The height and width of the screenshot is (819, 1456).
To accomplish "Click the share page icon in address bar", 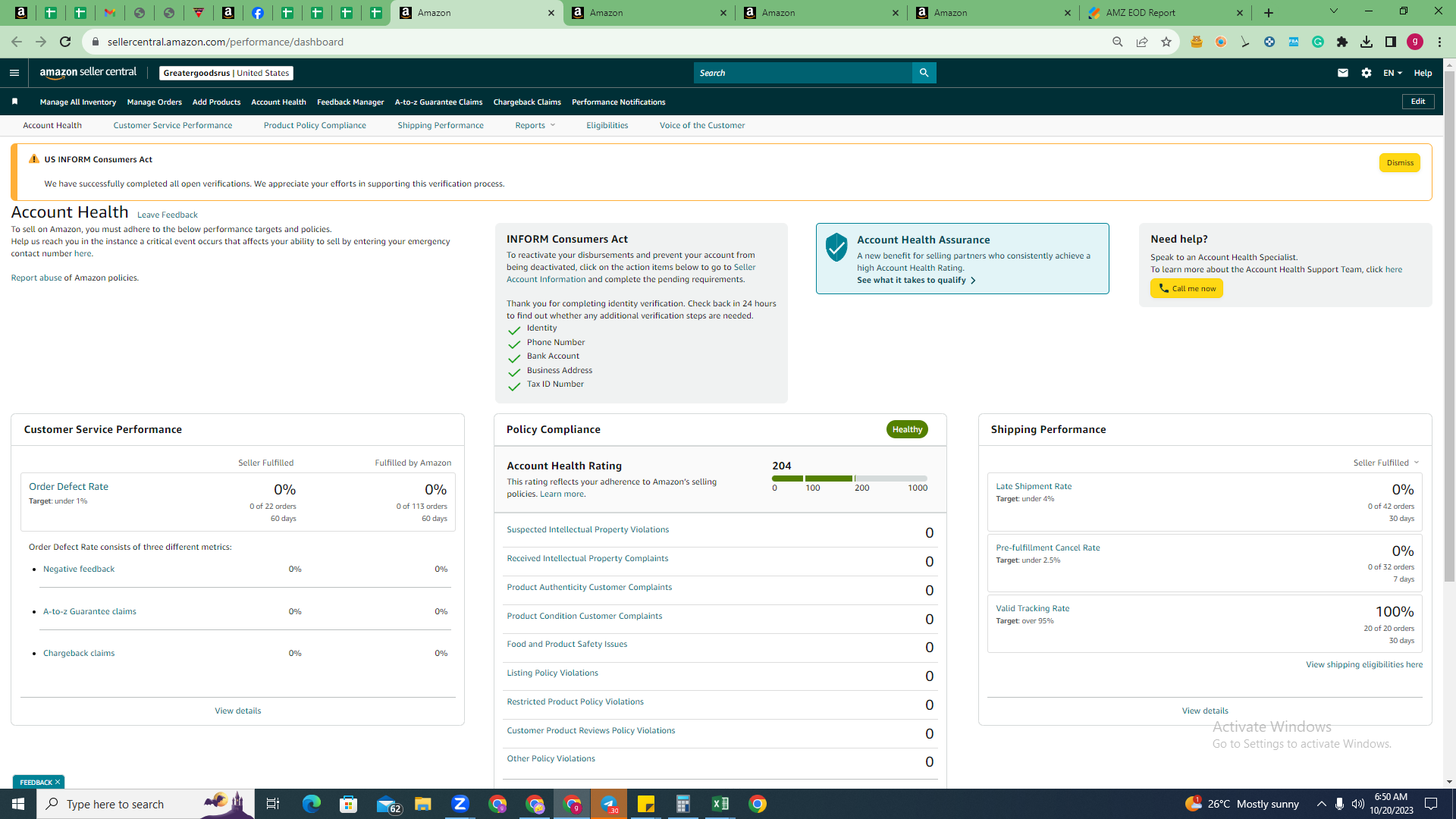I will click(1142, 42).
